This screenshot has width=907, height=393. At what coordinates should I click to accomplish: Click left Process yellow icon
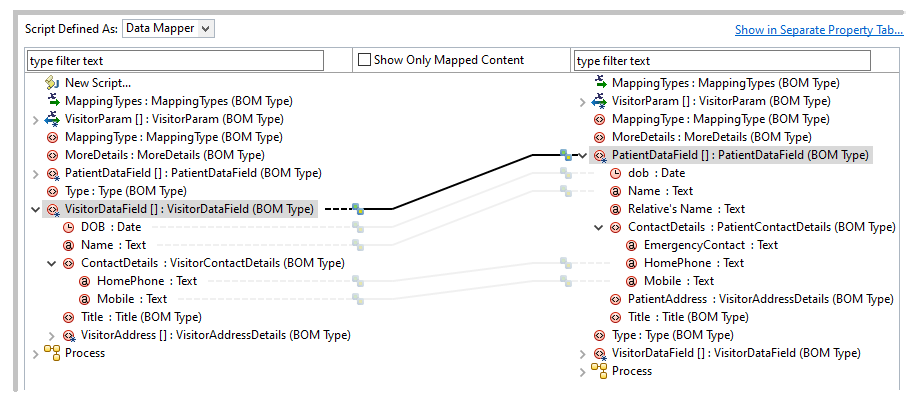coord(53,352)
